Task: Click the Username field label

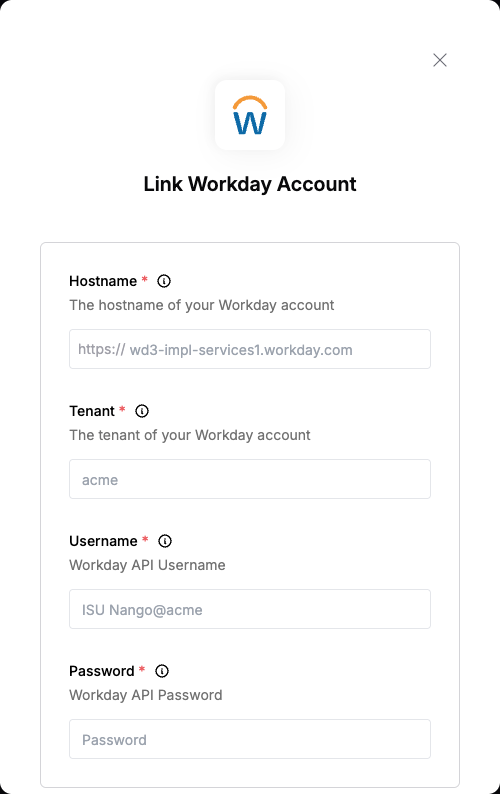Action: click(103, 541)
